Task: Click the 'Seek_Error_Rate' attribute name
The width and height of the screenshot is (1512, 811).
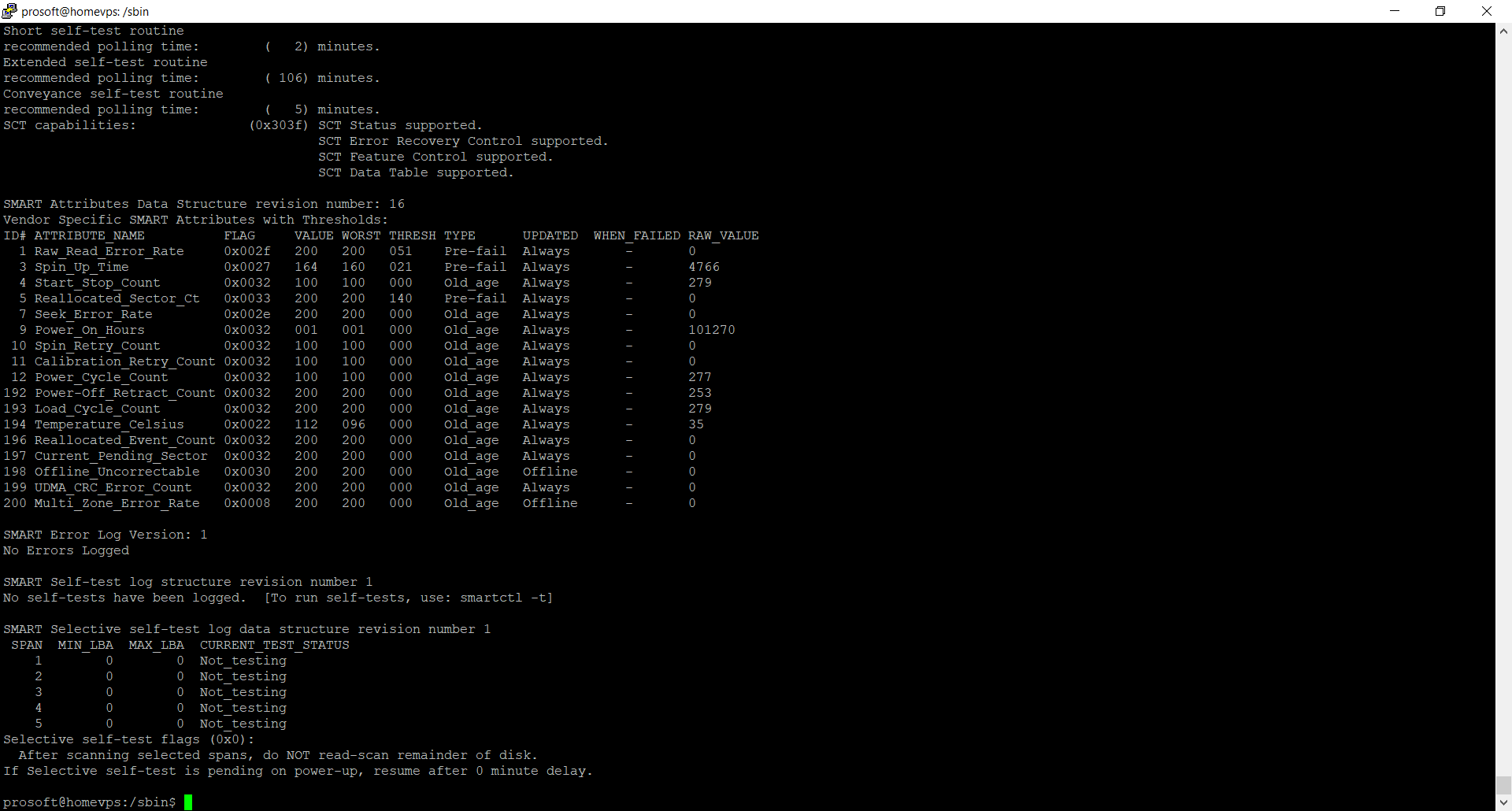Action: (94, 314)
